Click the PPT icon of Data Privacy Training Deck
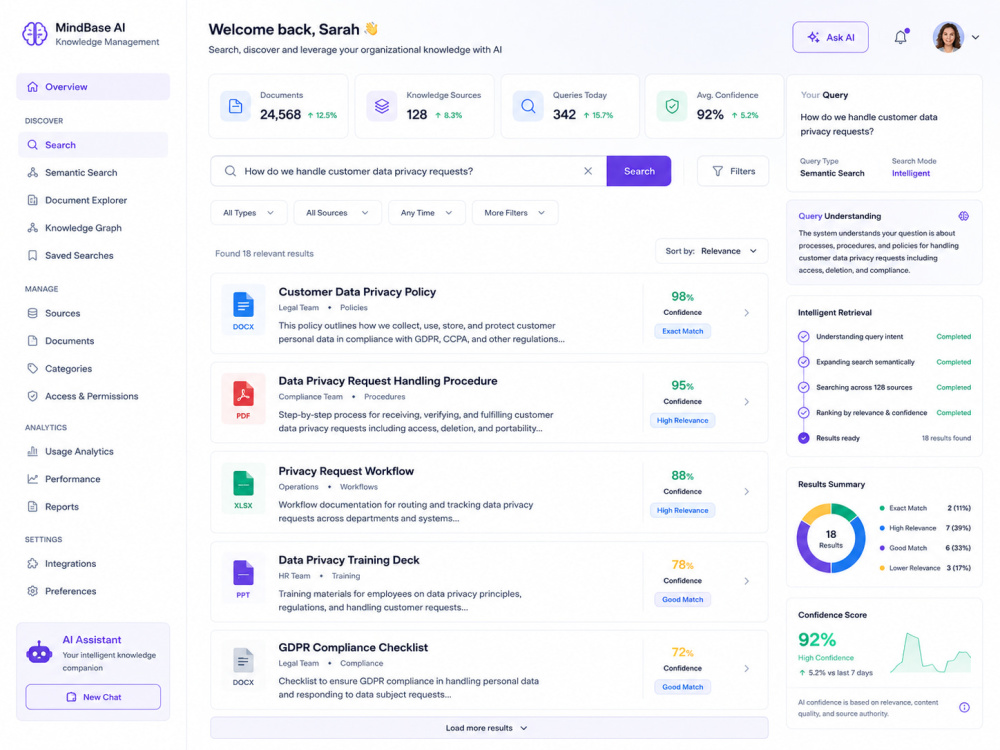Image resolution: width=1000 pixels, height=750 pixels. [243, 578]
